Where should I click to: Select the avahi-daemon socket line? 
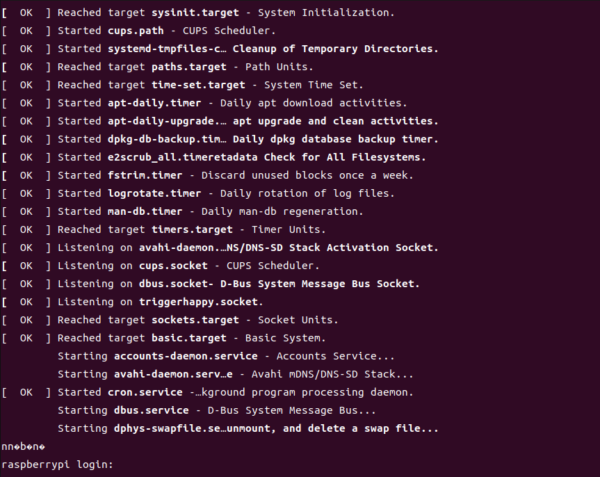tap(220, 248)
